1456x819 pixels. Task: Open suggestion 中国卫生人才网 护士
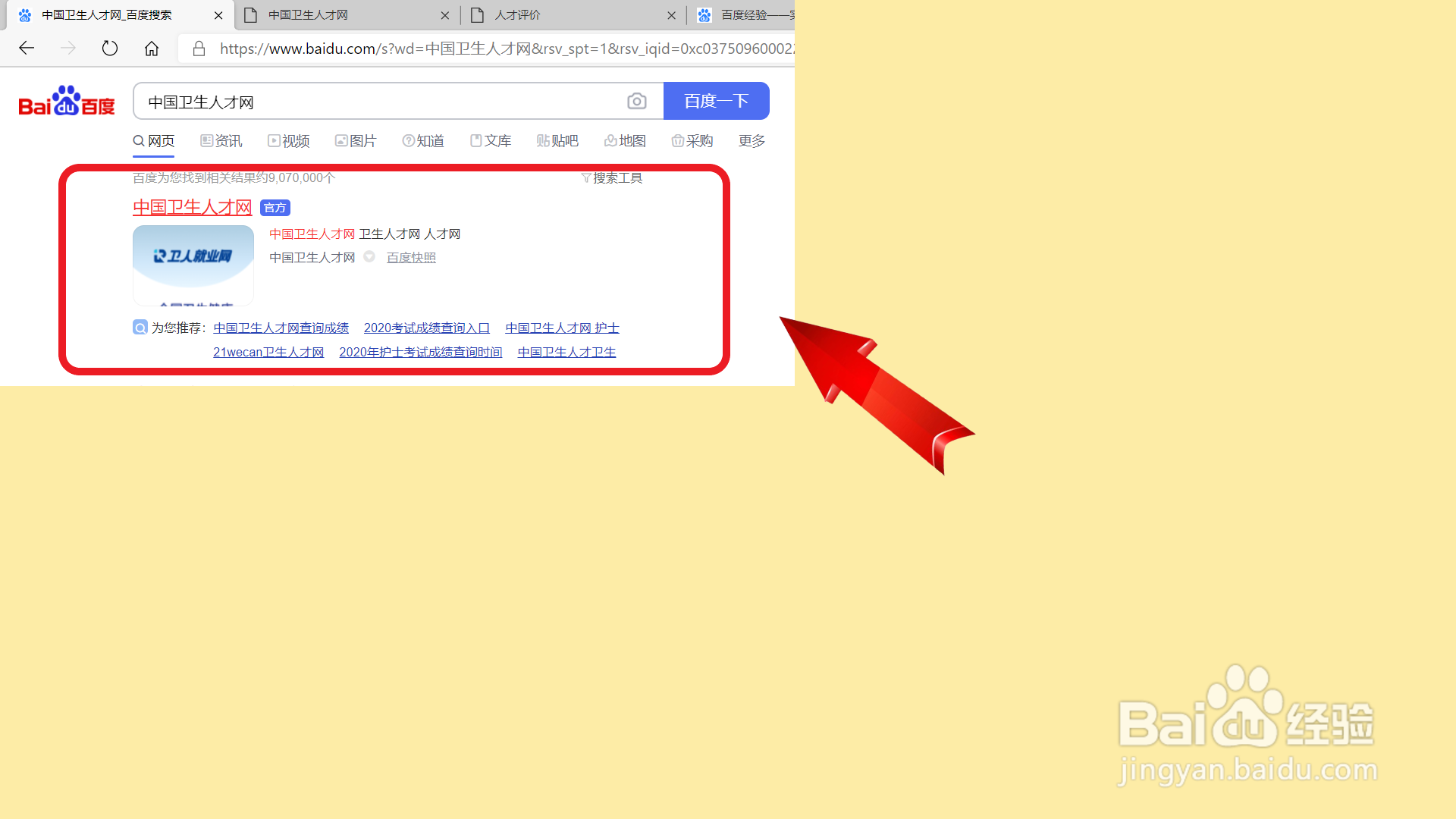click(x=563, y=328)
